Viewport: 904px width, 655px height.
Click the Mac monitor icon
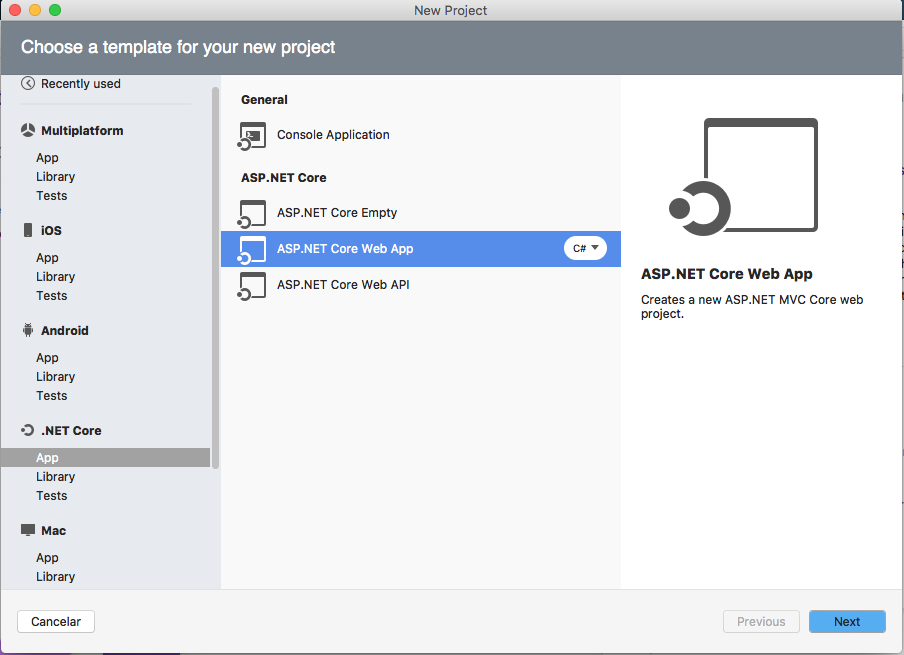pos(28,530)
